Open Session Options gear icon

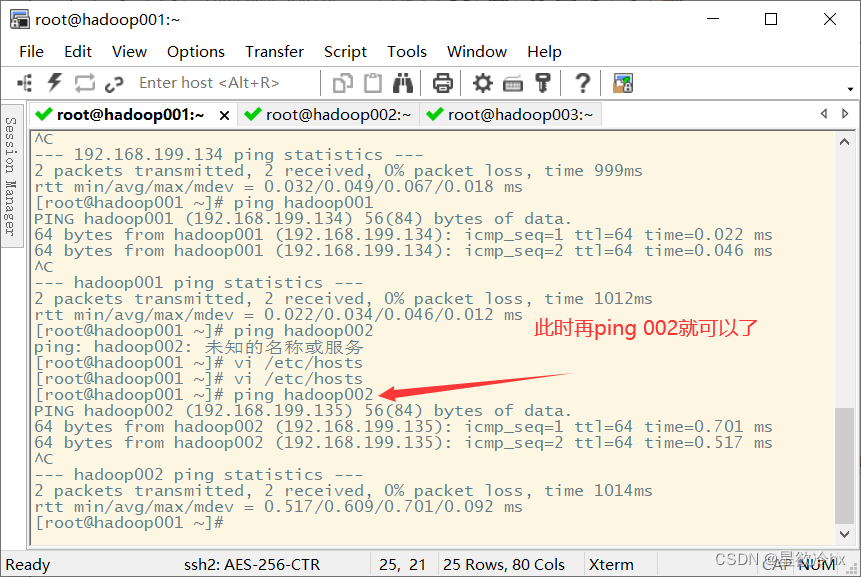(x=483, y=83)
